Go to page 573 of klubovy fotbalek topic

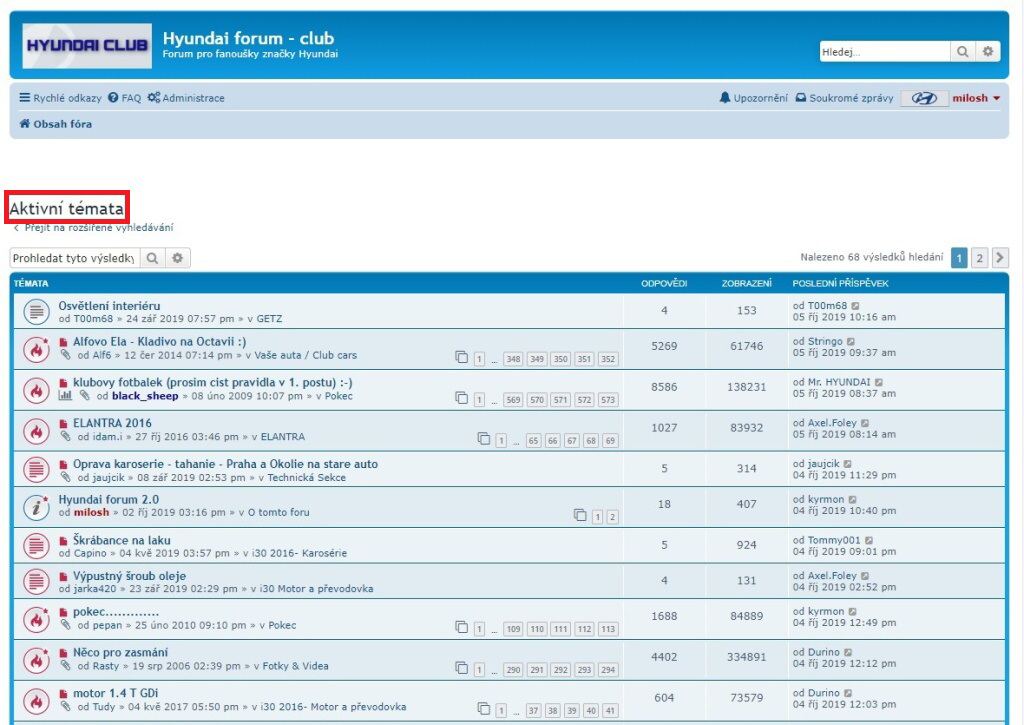tap(608, 400)
